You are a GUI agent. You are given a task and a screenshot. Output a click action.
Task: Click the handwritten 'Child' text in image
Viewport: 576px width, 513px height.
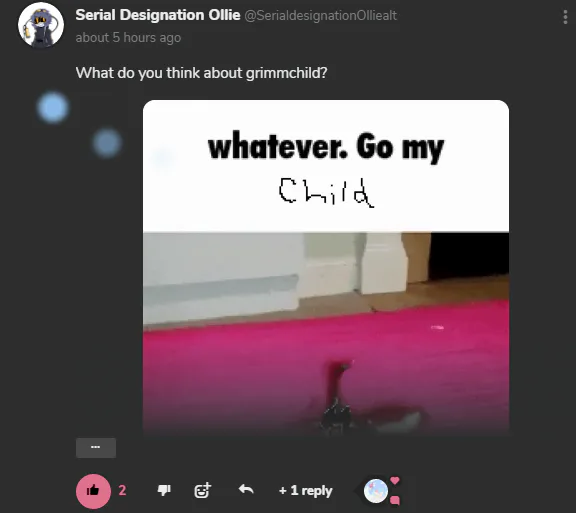pyautogui.click(x=326, y=192)
